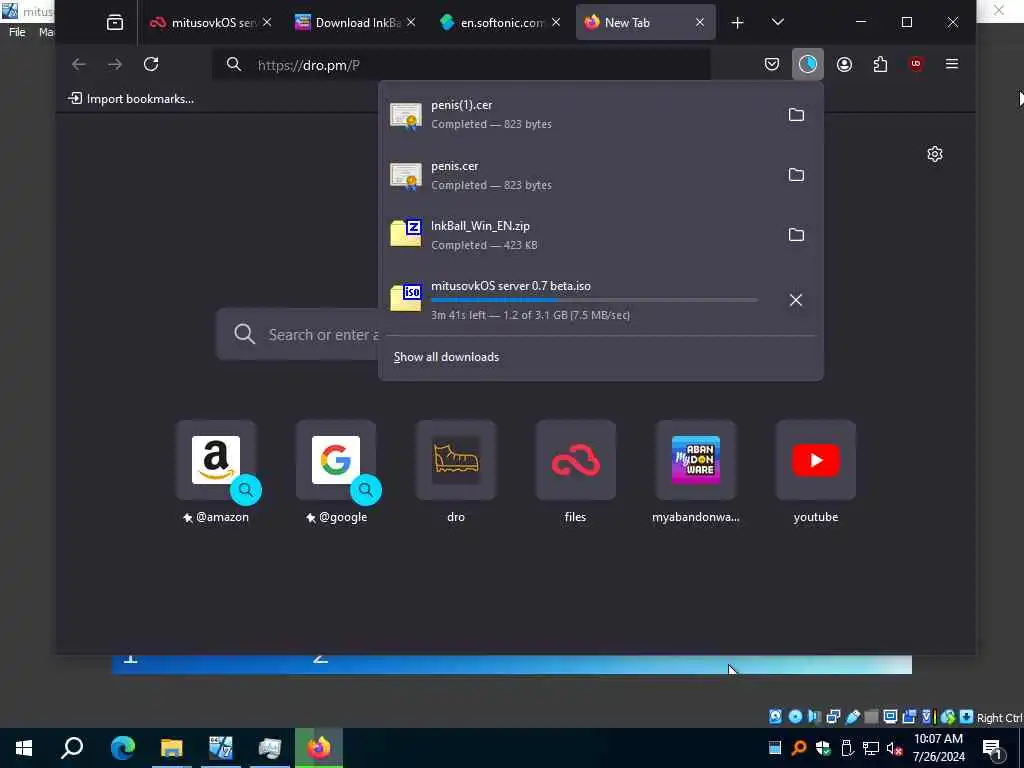Screen dimensions: 1024x768
Task: Click the iso download progress bar
Action: click(x=594, y=300)
